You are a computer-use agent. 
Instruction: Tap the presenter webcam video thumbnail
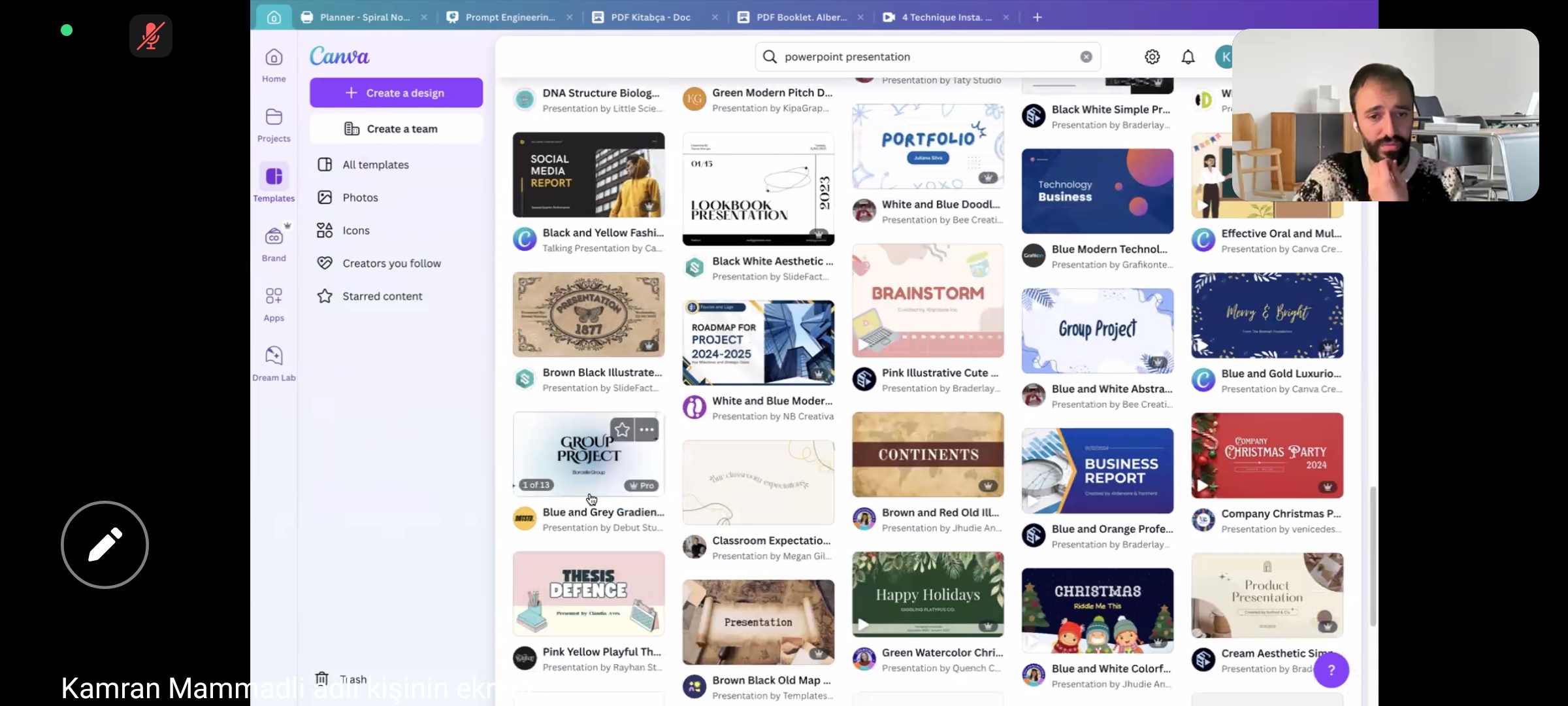(1385, 115)
